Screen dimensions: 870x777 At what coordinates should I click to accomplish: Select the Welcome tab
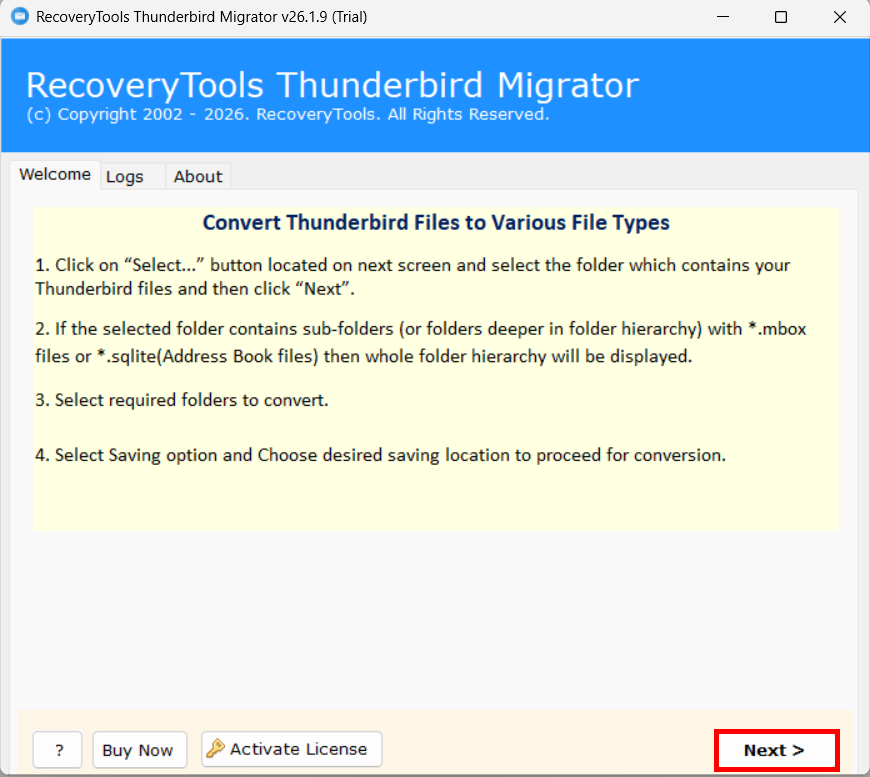(55, 175)
